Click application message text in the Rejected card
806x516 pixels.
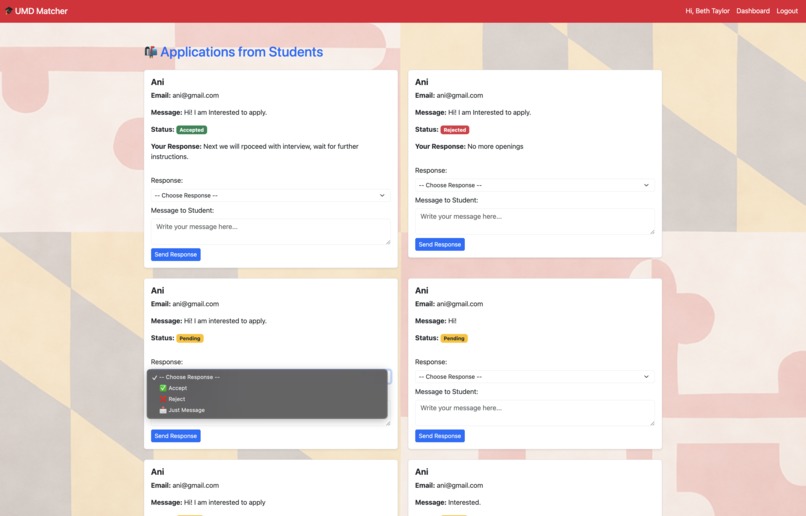(490, 112)
